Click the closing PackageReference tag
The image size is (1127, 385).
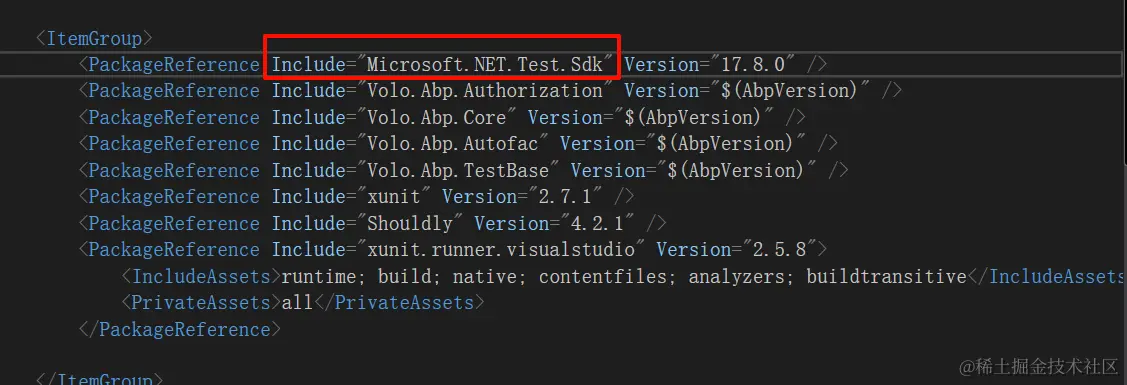(x=180, y=330)
